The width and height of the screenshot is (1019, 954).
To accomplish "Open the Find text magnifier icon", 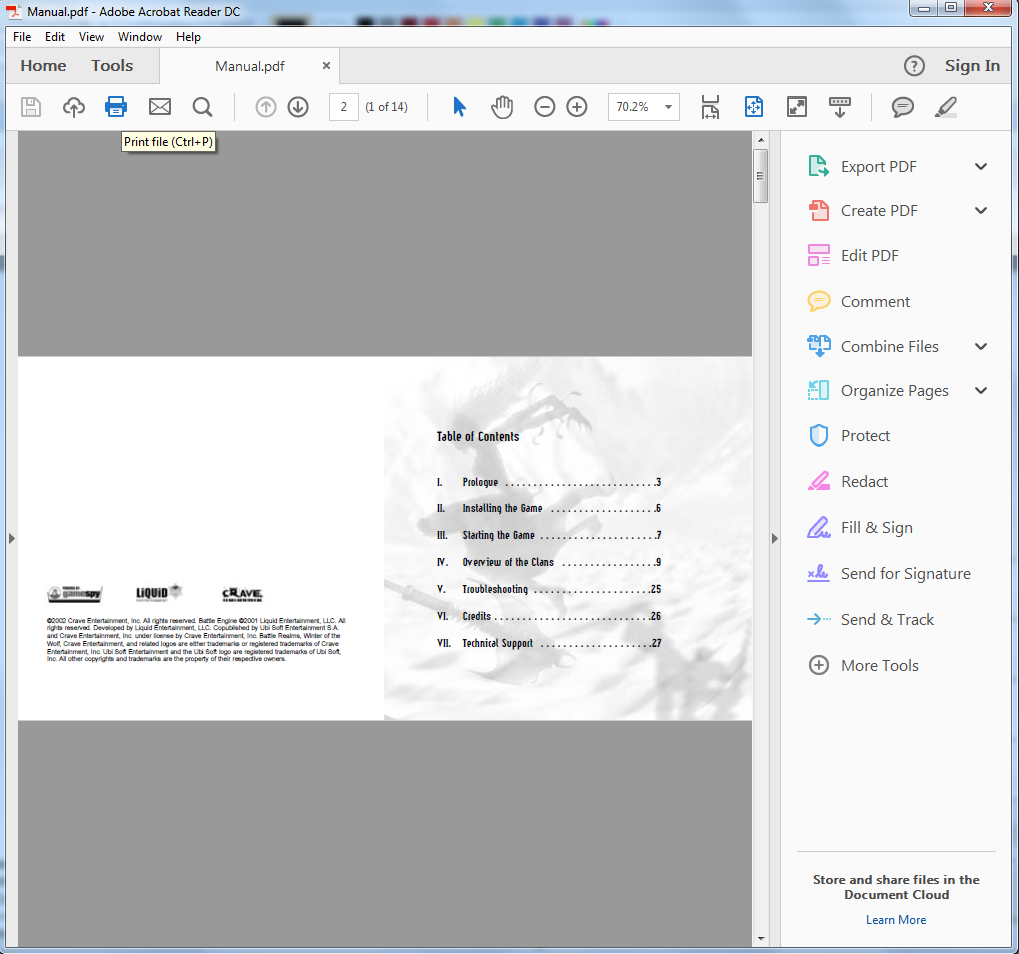I will coord(202,107).
